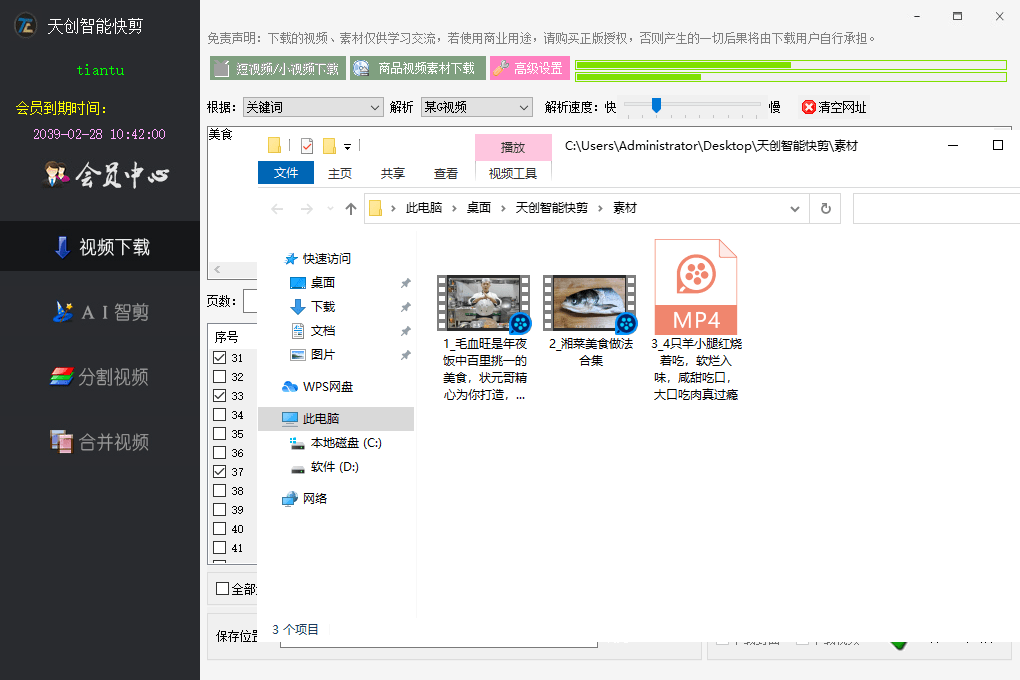Uncheck row 33 checkbox
The image size is (1020, 680).
[220, 395]
